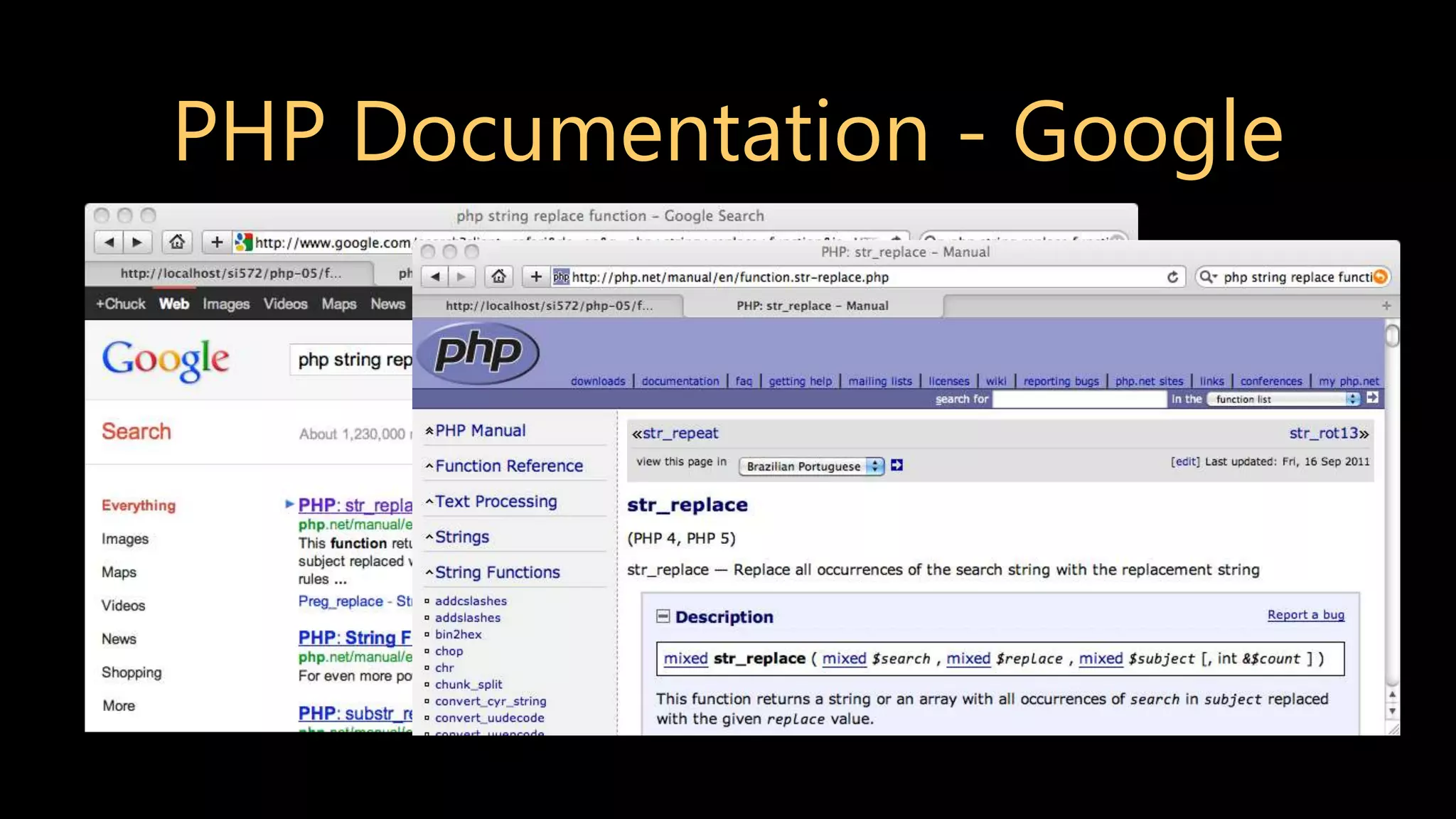Go forward in the PHP manual browser window
The width and height of the screenshot is (1456, 819).
coord(461,277)
